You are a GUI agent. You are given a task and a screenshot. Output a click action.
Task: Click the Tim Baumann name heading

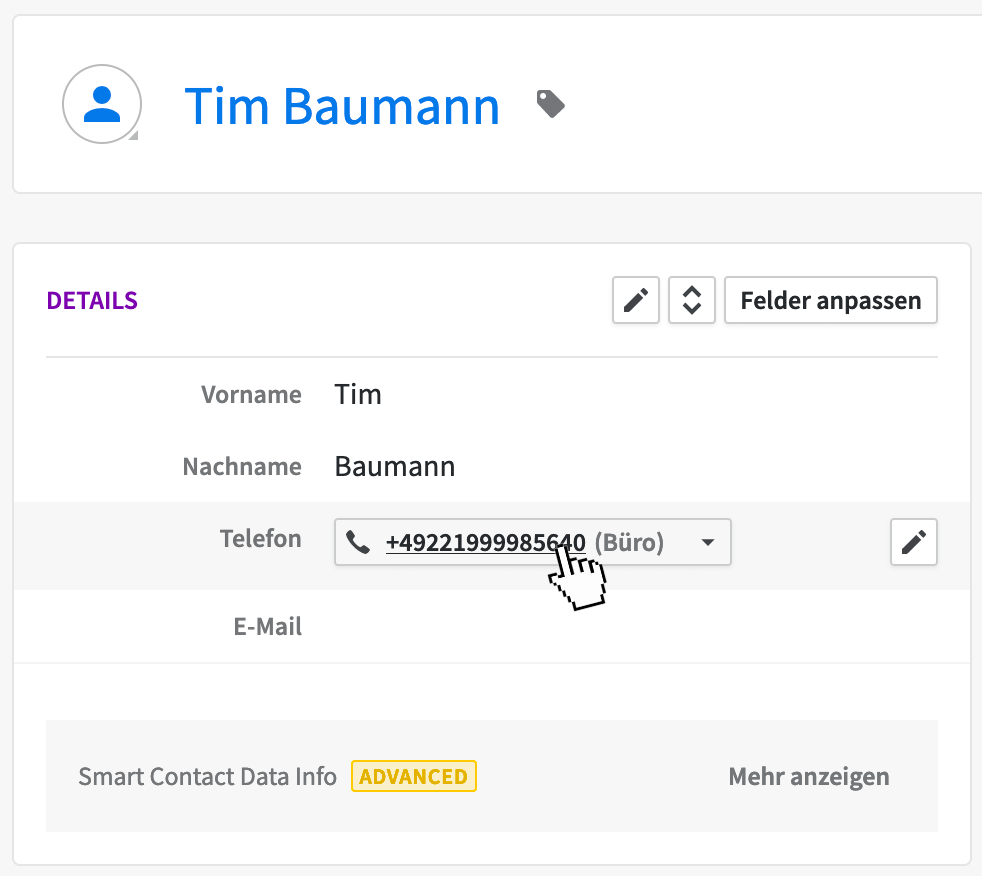[342, 105]
